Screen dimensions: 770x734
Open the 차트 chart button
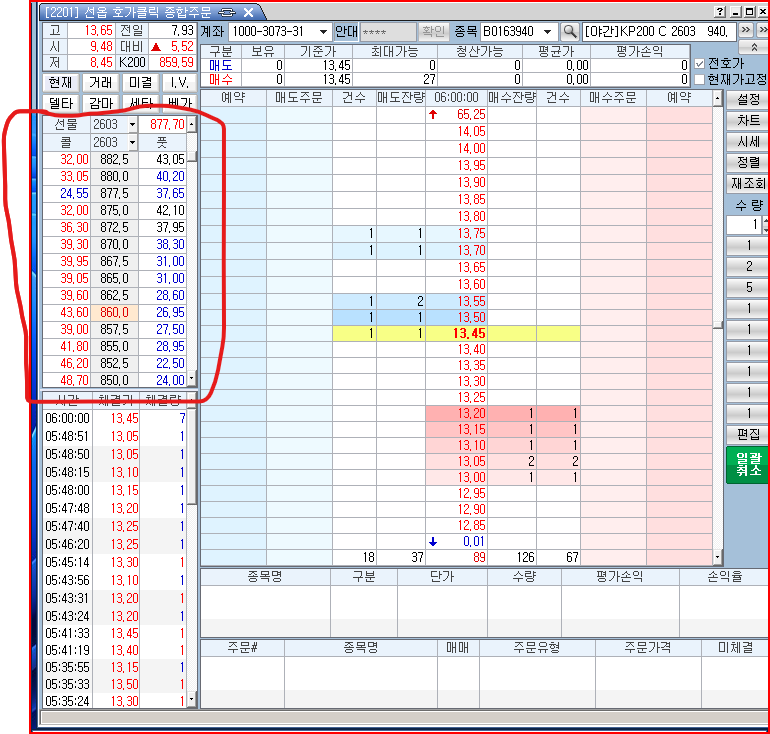pyautogui.click(x=747, y=120)
